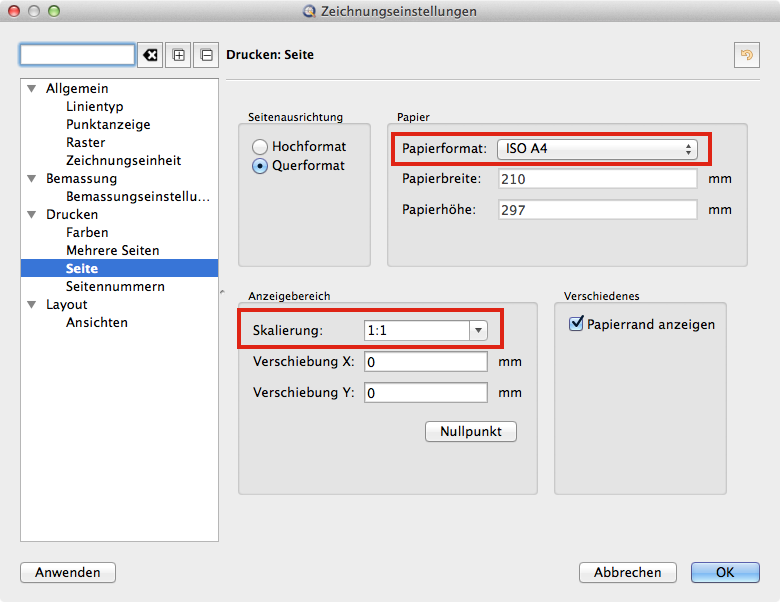Click the Anwenden button
The image size is (780, 602).
pyautogui.click(x=68, y=572)
